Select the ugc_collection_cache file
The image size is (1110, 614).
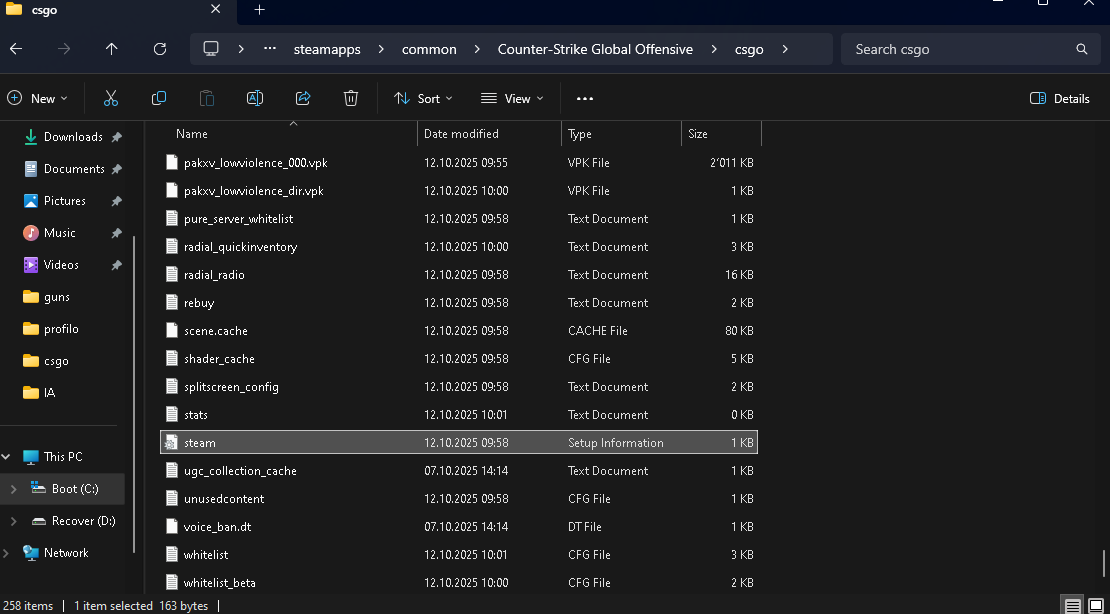coord(459,471)
